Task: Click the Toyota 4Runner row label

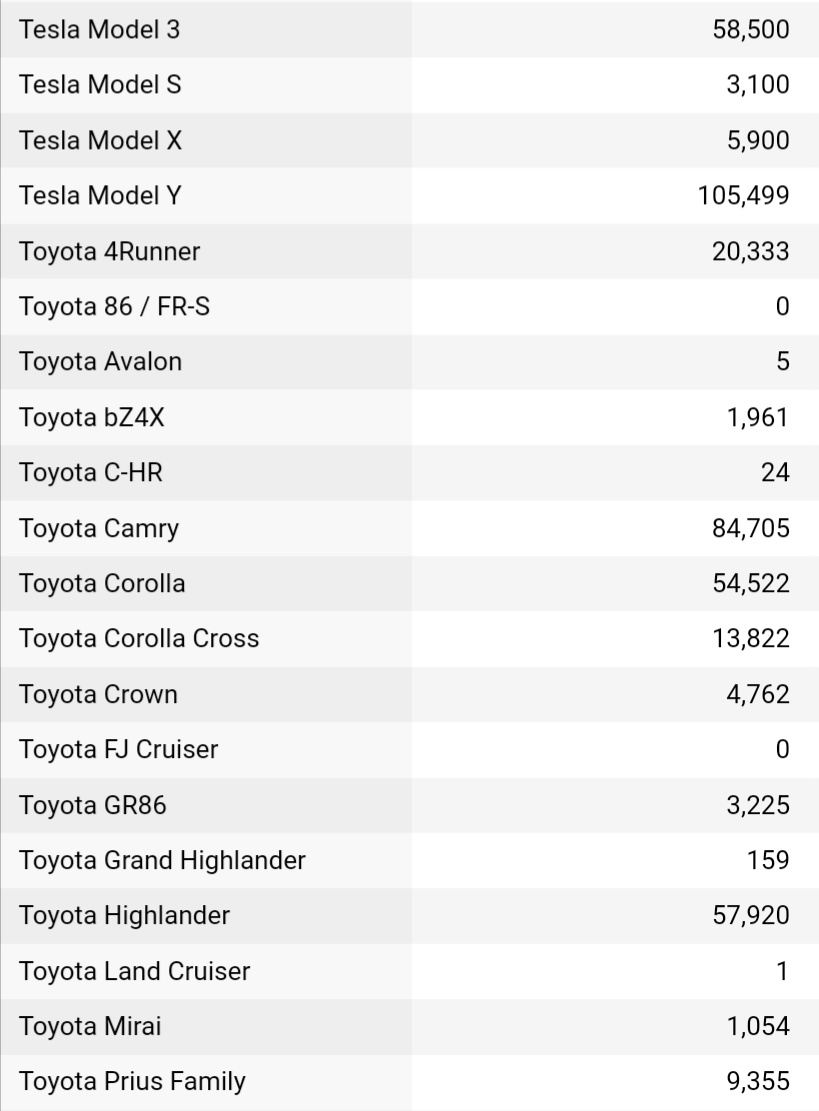Action: [109, 252]
